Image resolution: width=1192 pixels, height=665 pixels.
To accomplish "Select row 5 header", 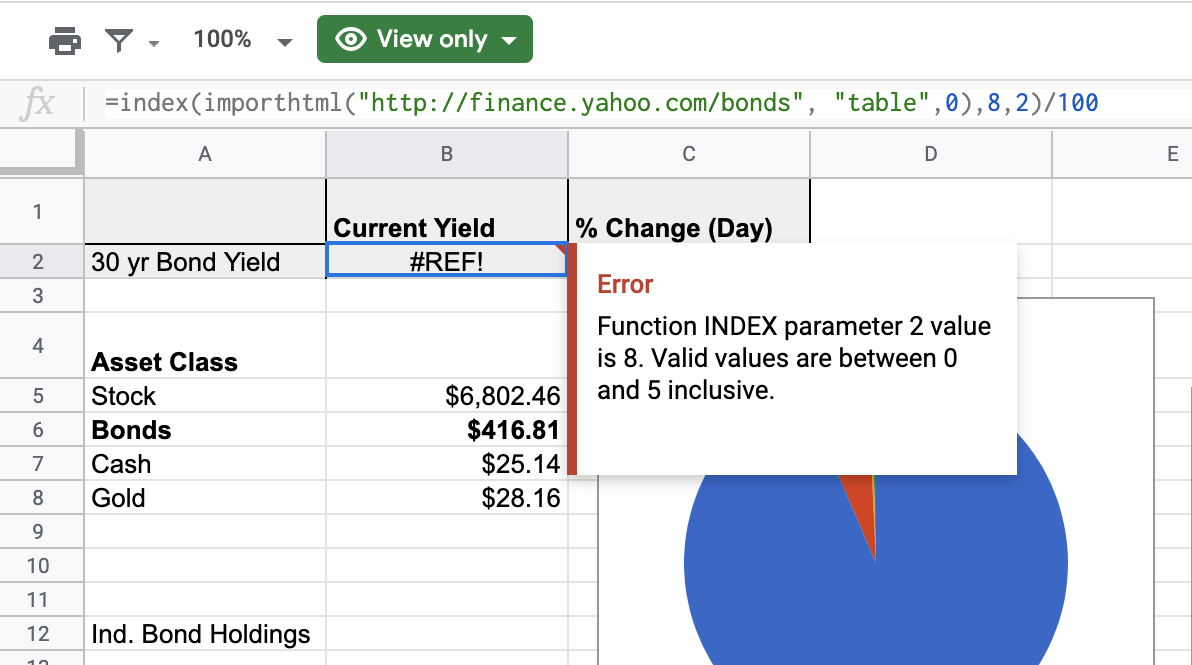I will click(x=39, y=396).
